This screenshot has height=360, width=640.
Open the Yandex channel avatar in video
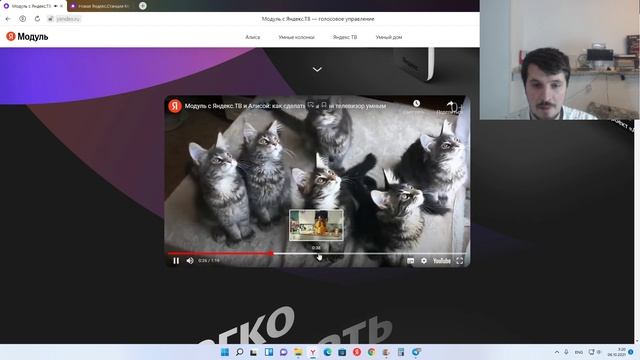175,106
